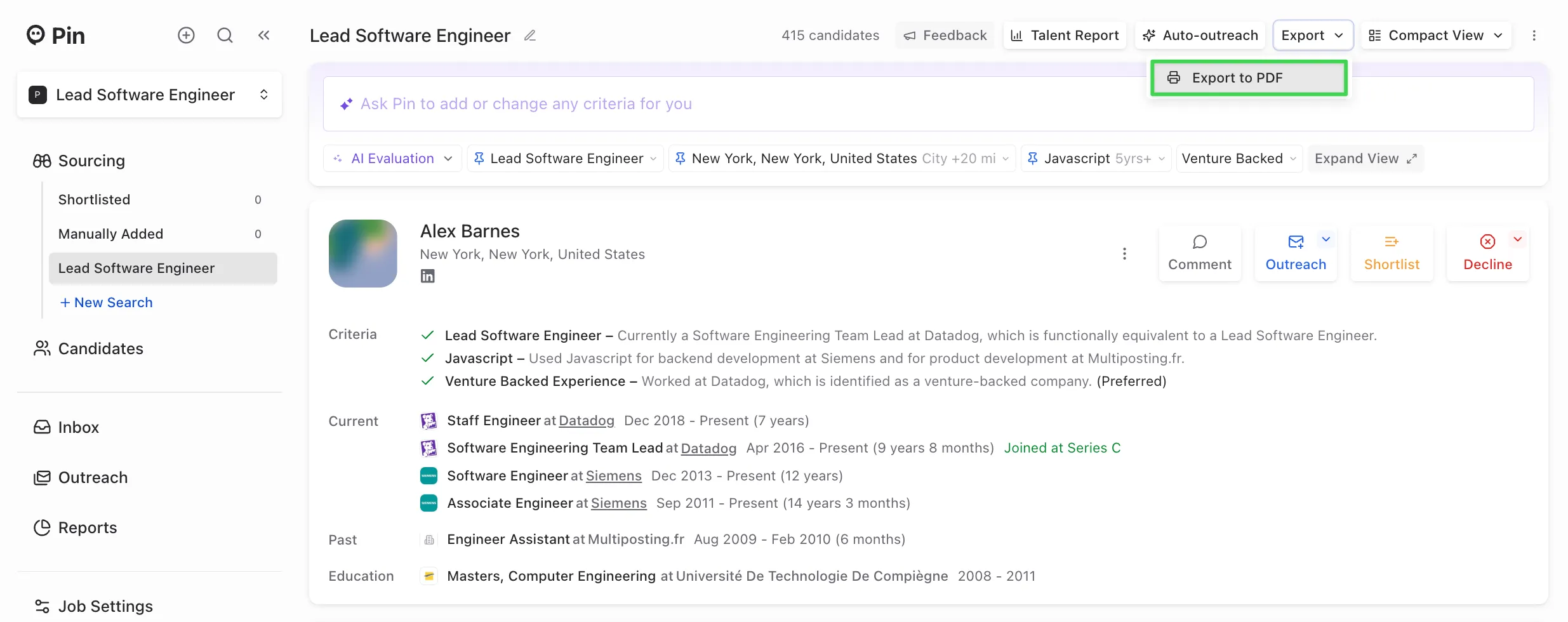Open Datadog link in Staff Engineer row
Image resolution: width=1568 pixels, height=622 pixels.
[x=587, y=421]
